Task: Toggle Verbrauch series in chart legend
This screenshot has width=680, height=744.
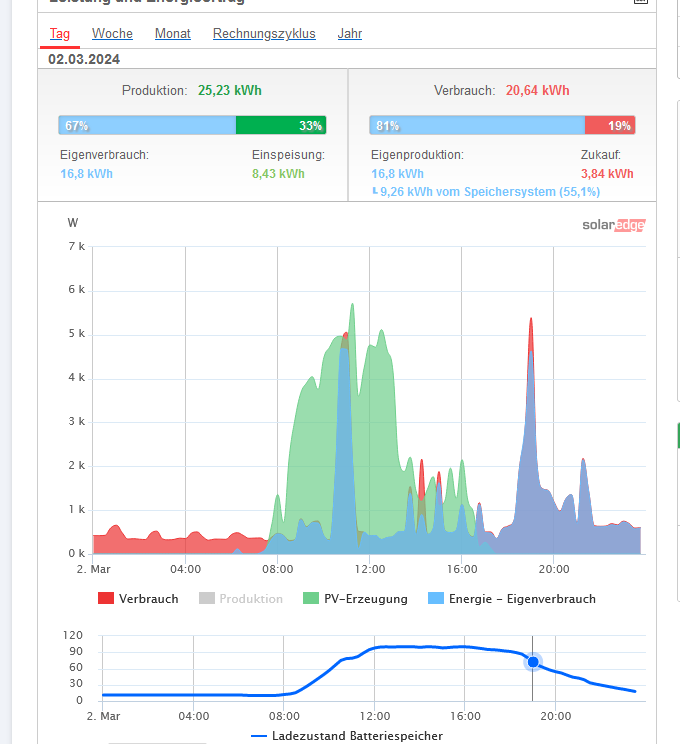Action: coord(138,599)
